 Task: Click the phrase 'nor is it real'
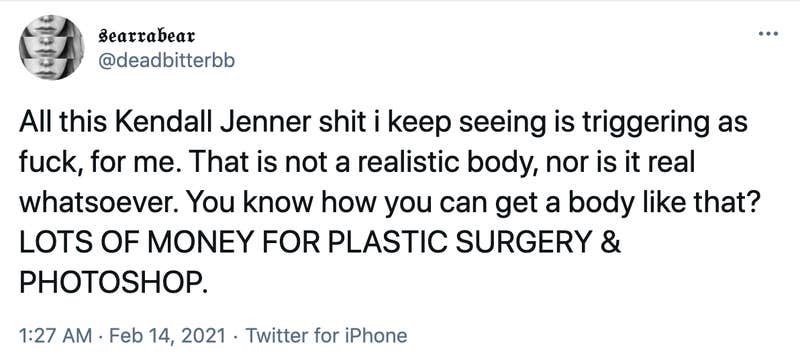[x=611, y=165]
